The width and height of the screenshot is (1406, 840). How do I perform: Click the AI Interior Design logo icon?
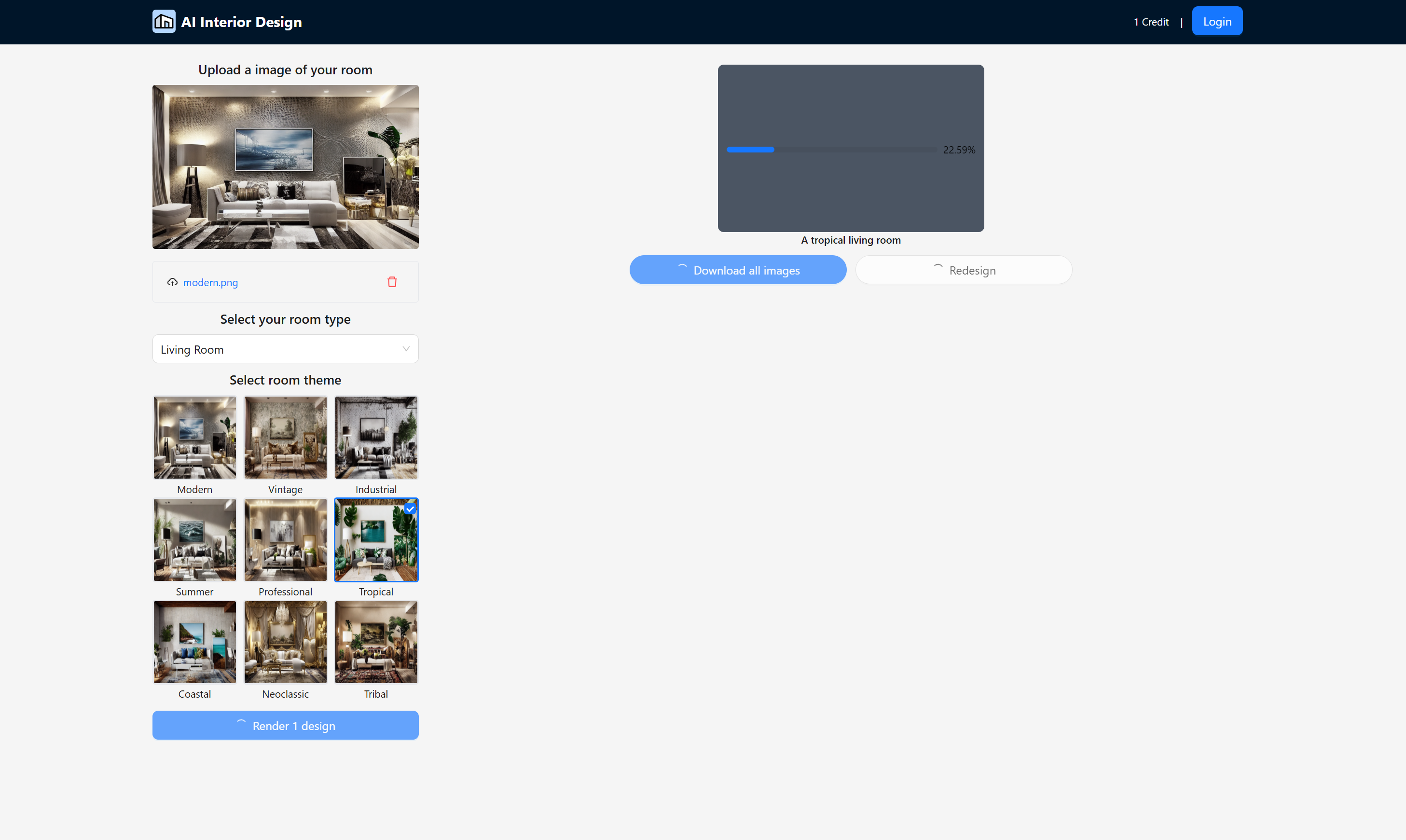164,22
